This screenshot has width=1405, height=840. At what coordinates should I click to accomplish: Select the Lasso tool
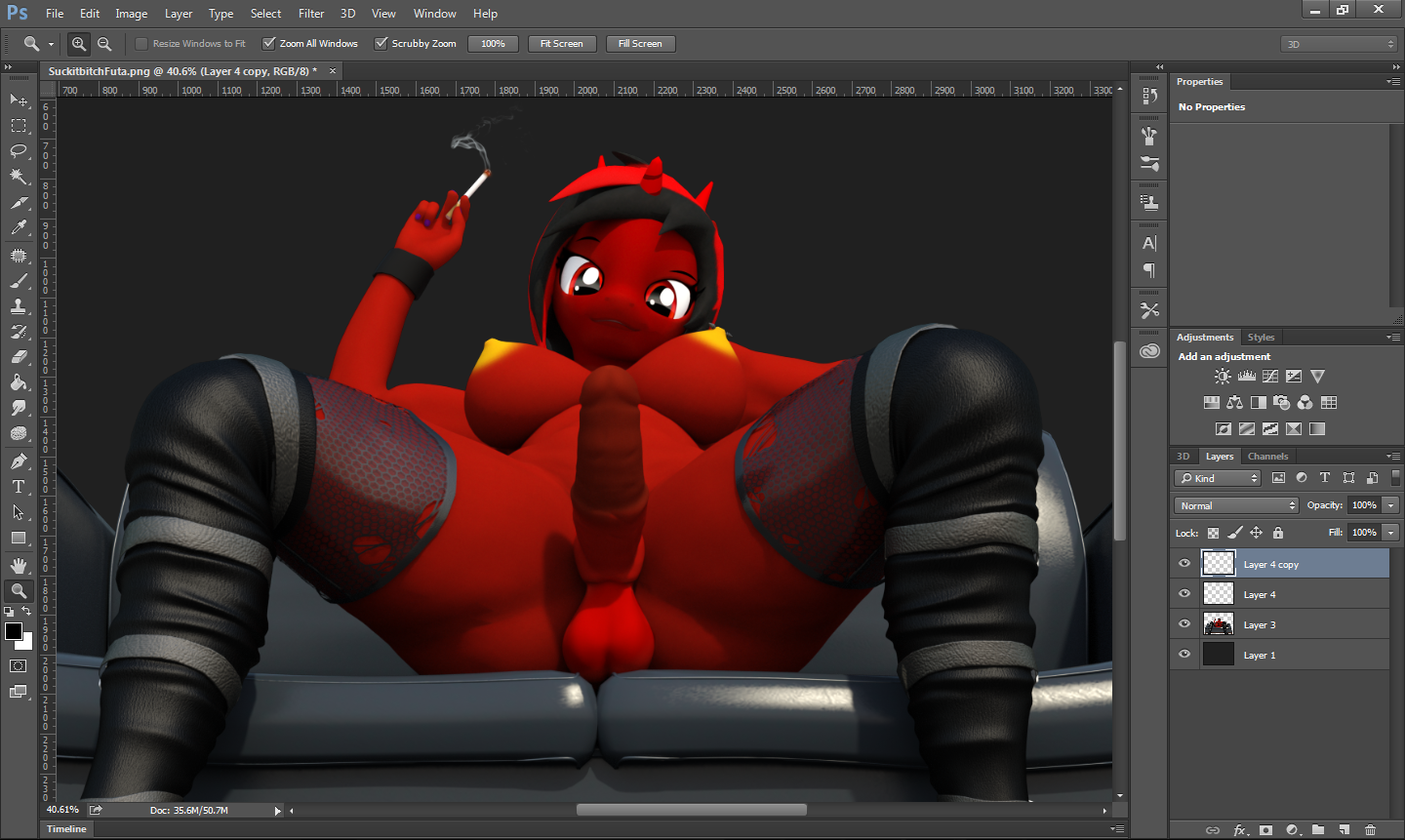(x=19, y=151)
